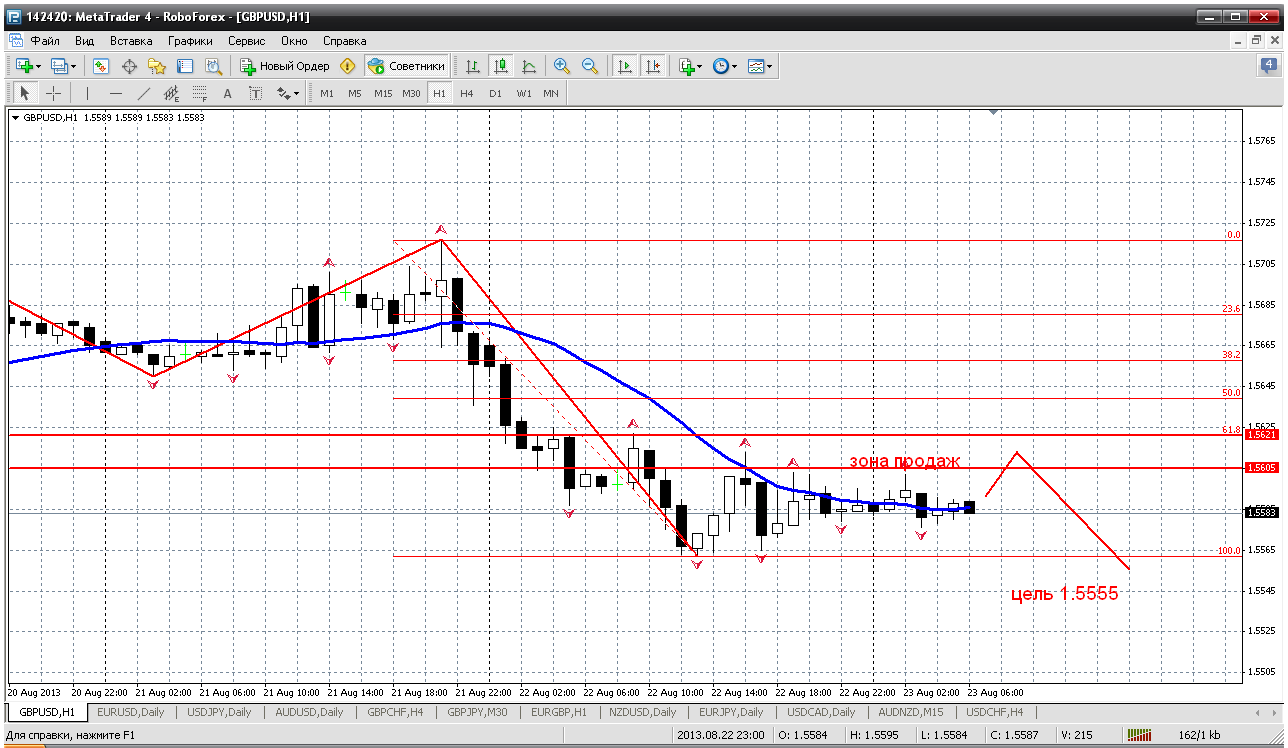
Task: Click the Новый Ордер button
Action: click(x=285, y=66)
